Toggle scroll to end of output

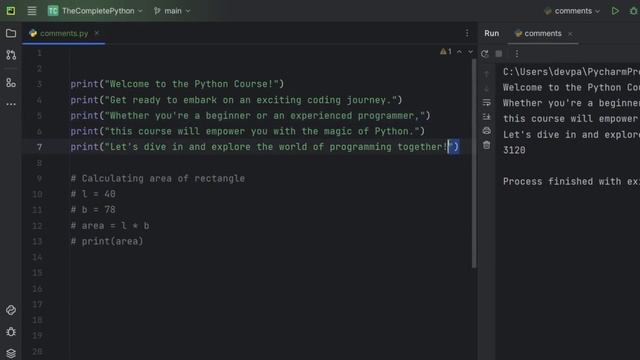click(x=487, y=117)
